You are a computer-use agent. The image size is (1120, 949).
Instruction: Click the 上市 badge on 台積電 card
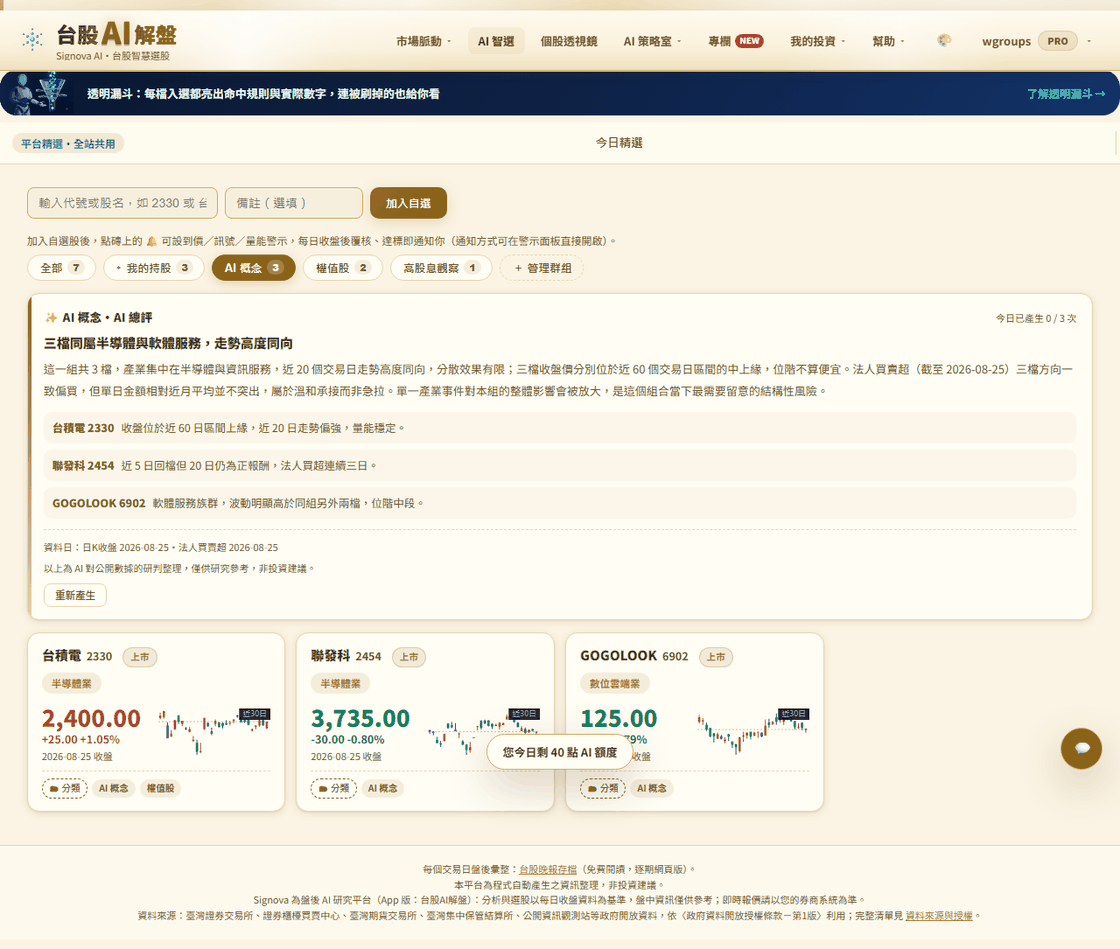[x=140, y=657]
